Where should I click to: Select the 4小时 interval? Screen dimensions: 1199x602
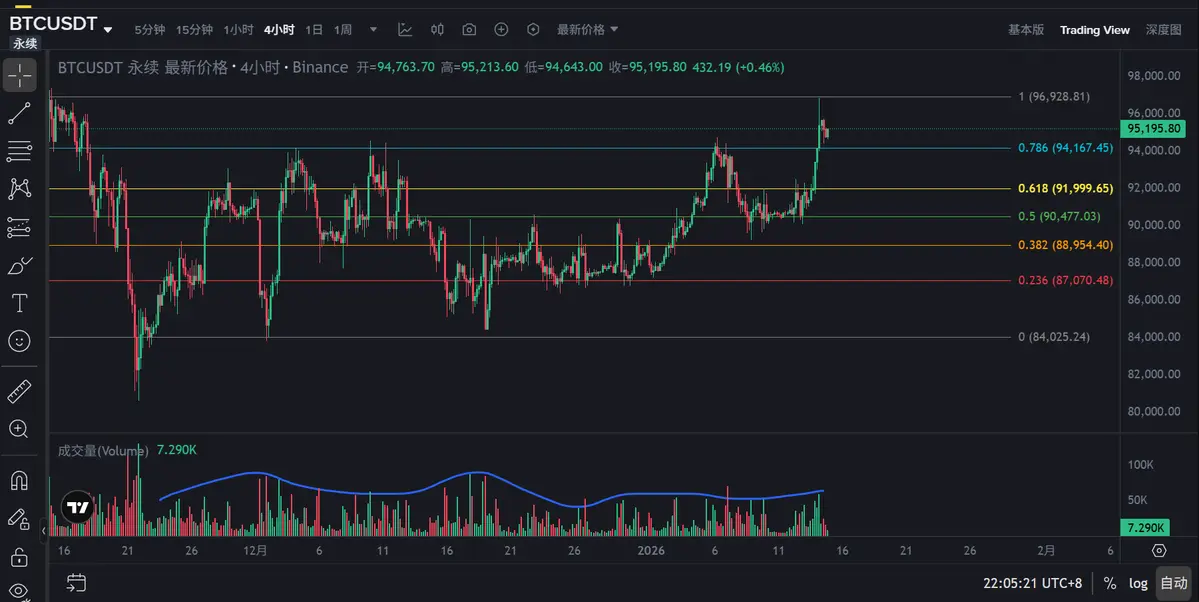click(x=279, y=30)
